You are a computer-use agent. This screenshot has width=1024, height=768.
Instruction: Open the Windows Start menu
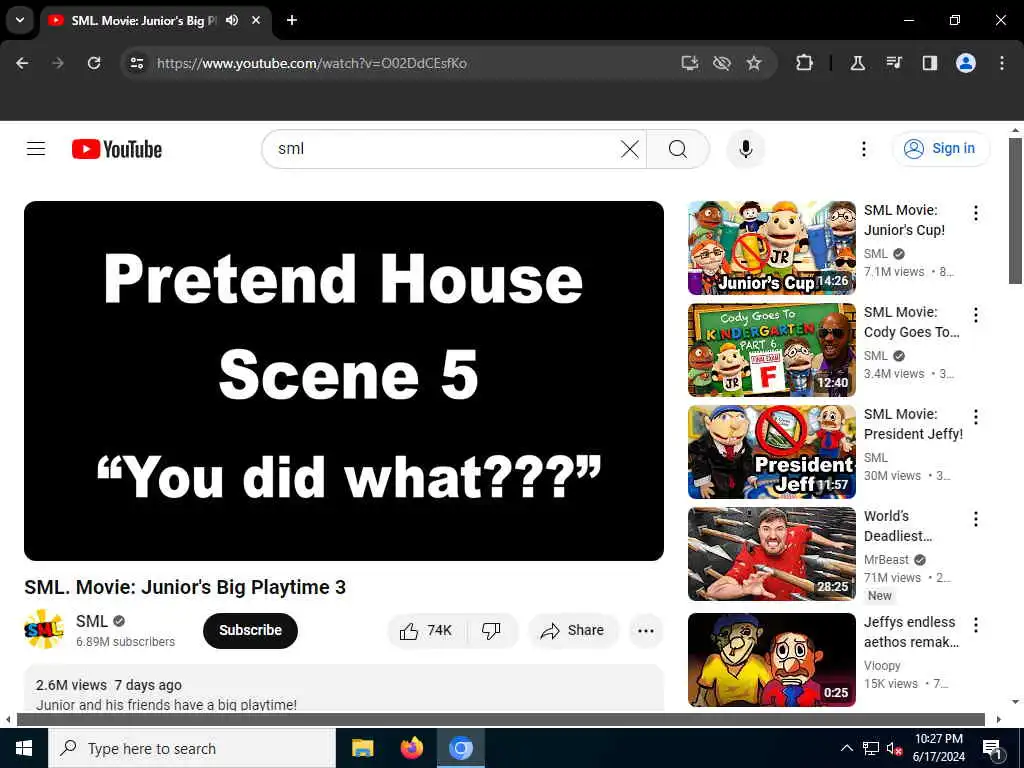tap(24, 748)
